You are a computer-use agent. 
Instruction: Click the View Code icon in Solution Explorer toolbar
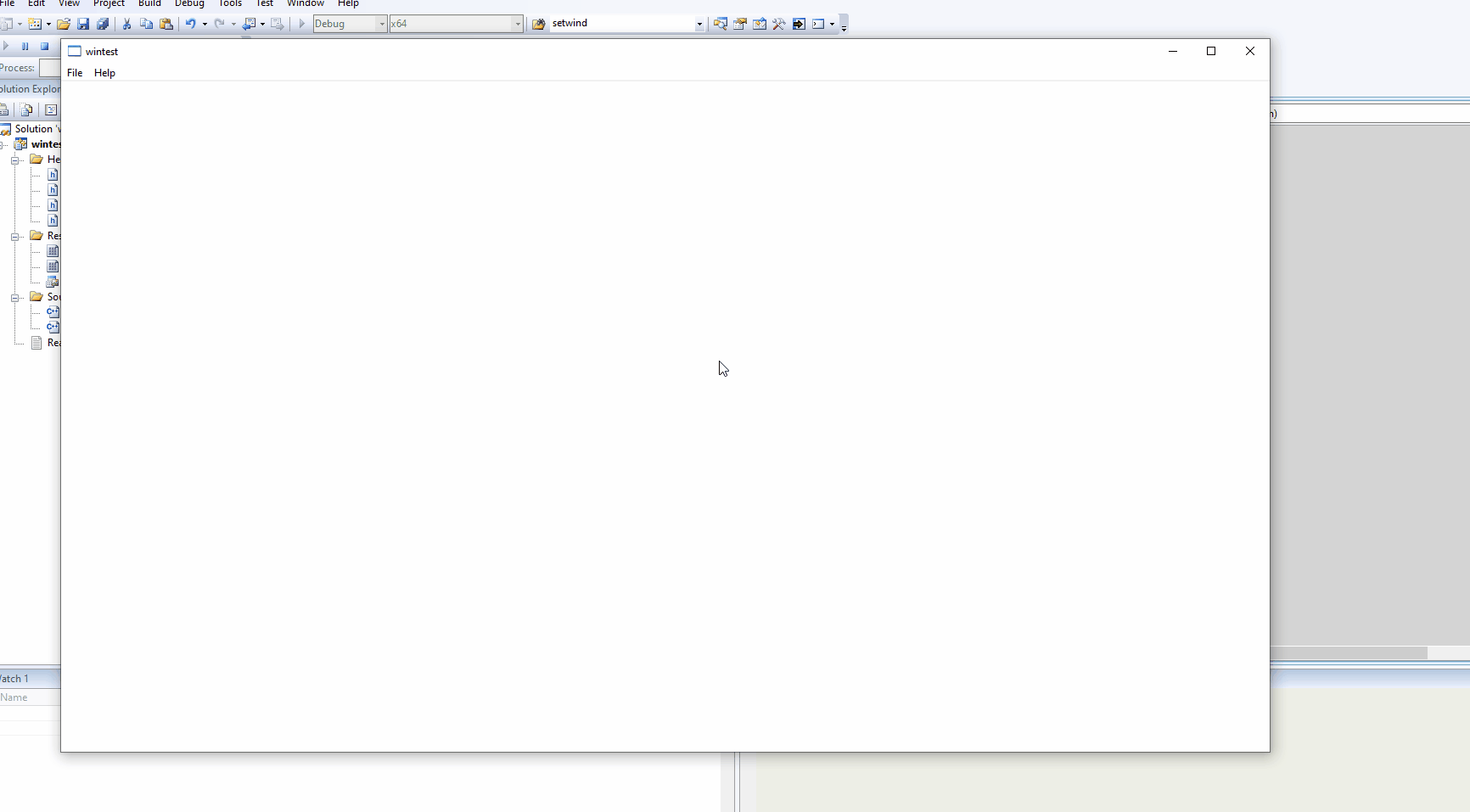tap(51, 109)
